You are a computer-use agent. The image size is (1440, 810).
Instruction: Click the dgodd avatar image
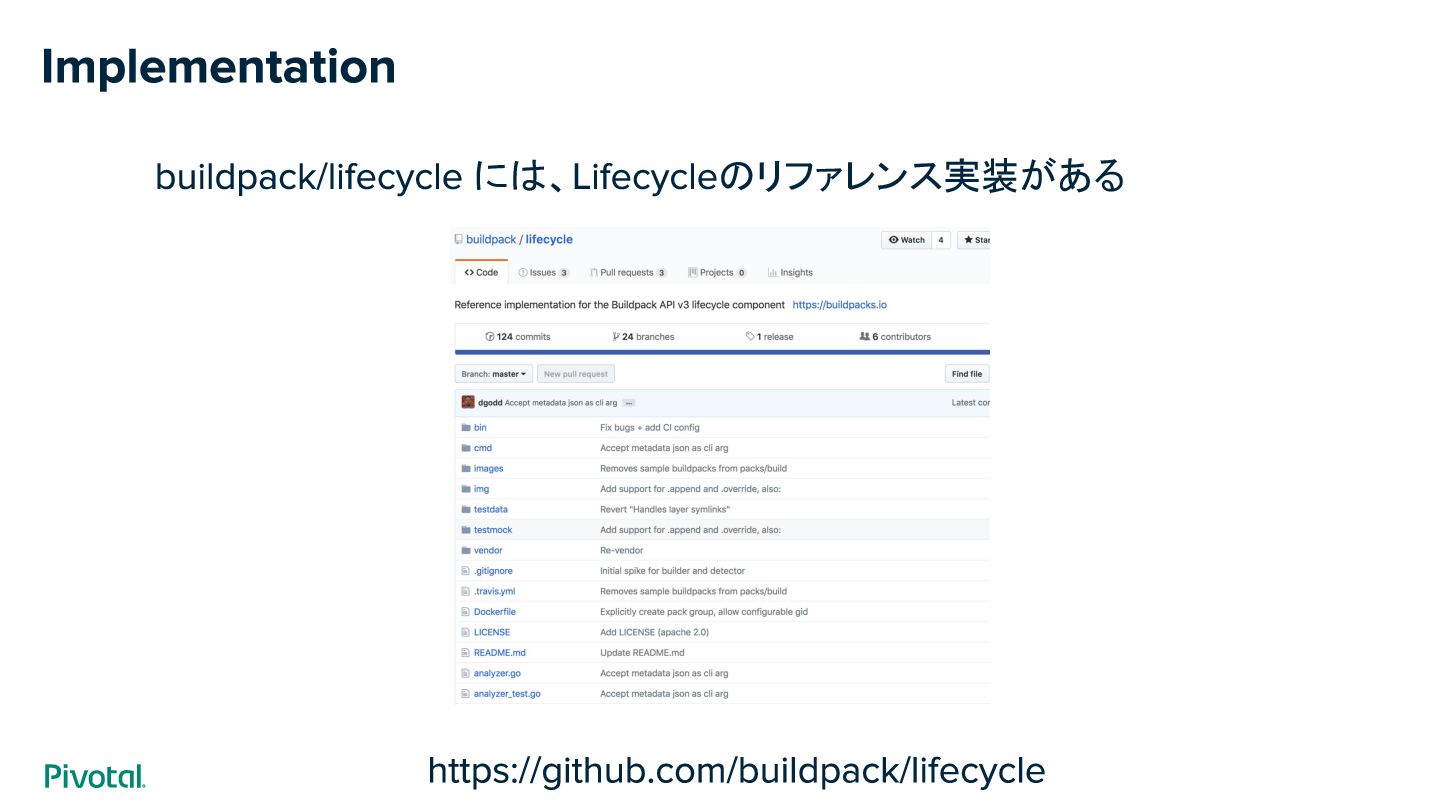[468, 402]
